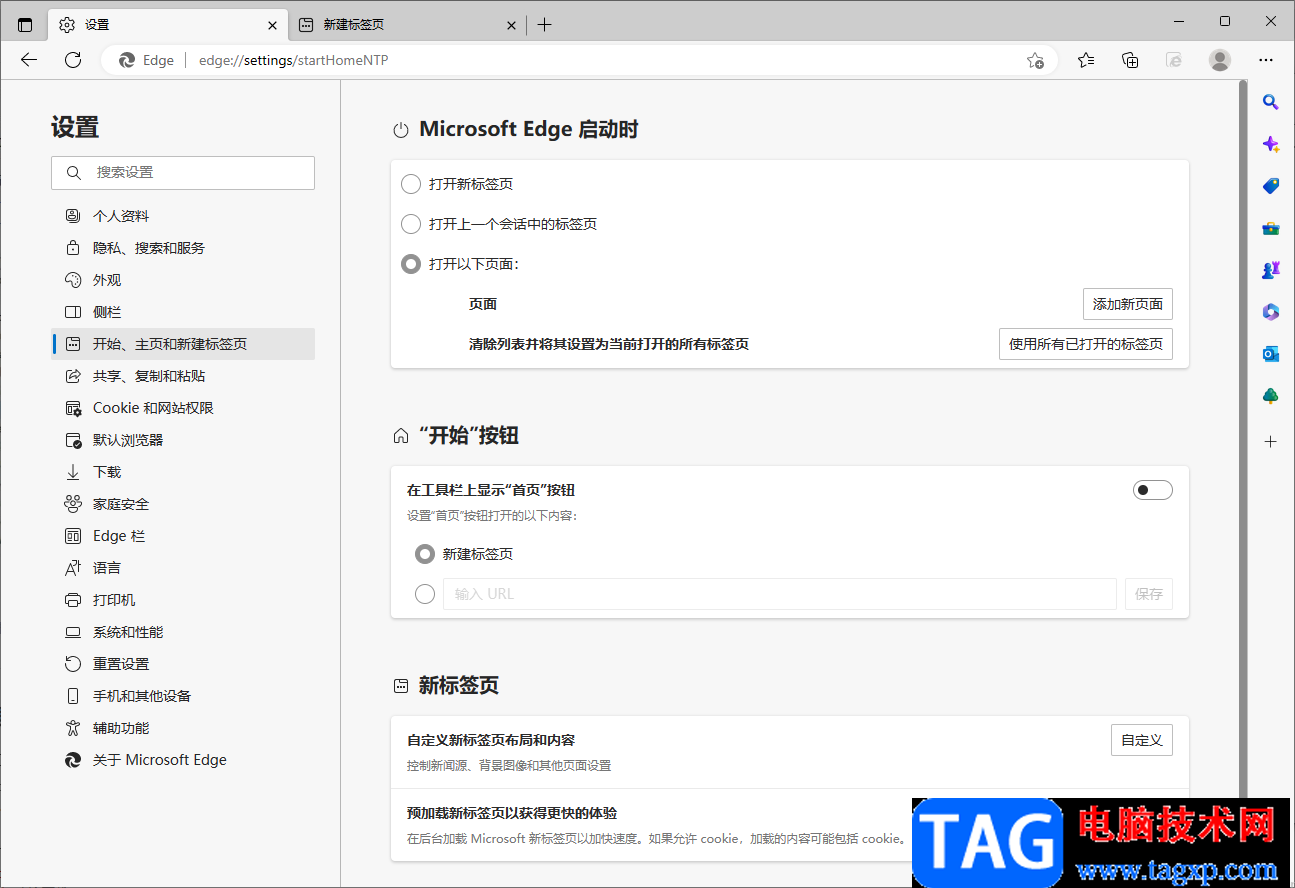Image resolution: width=1295 pixels, height=888 pixels.
Task: Click the 自定义 button for new tab page
Action: pyautogui.click(x=1142, y=740)
